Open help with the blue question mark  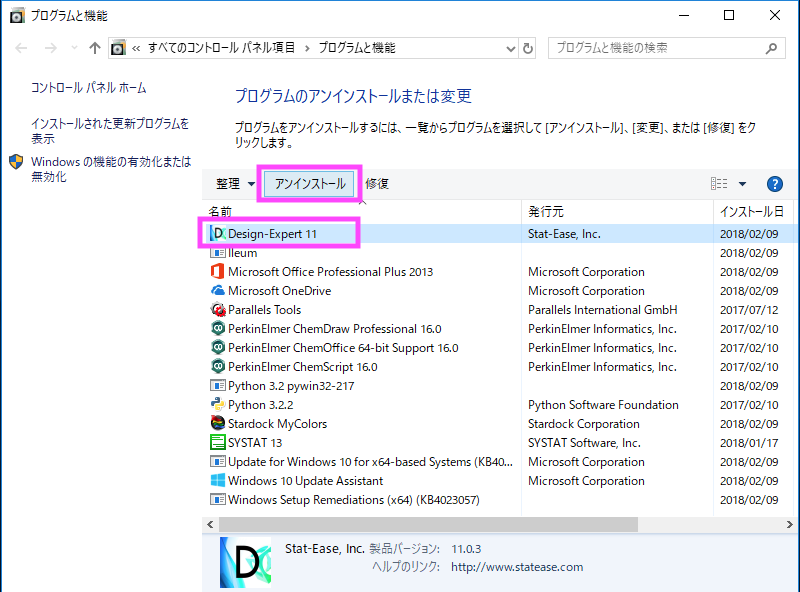[774, 184]
